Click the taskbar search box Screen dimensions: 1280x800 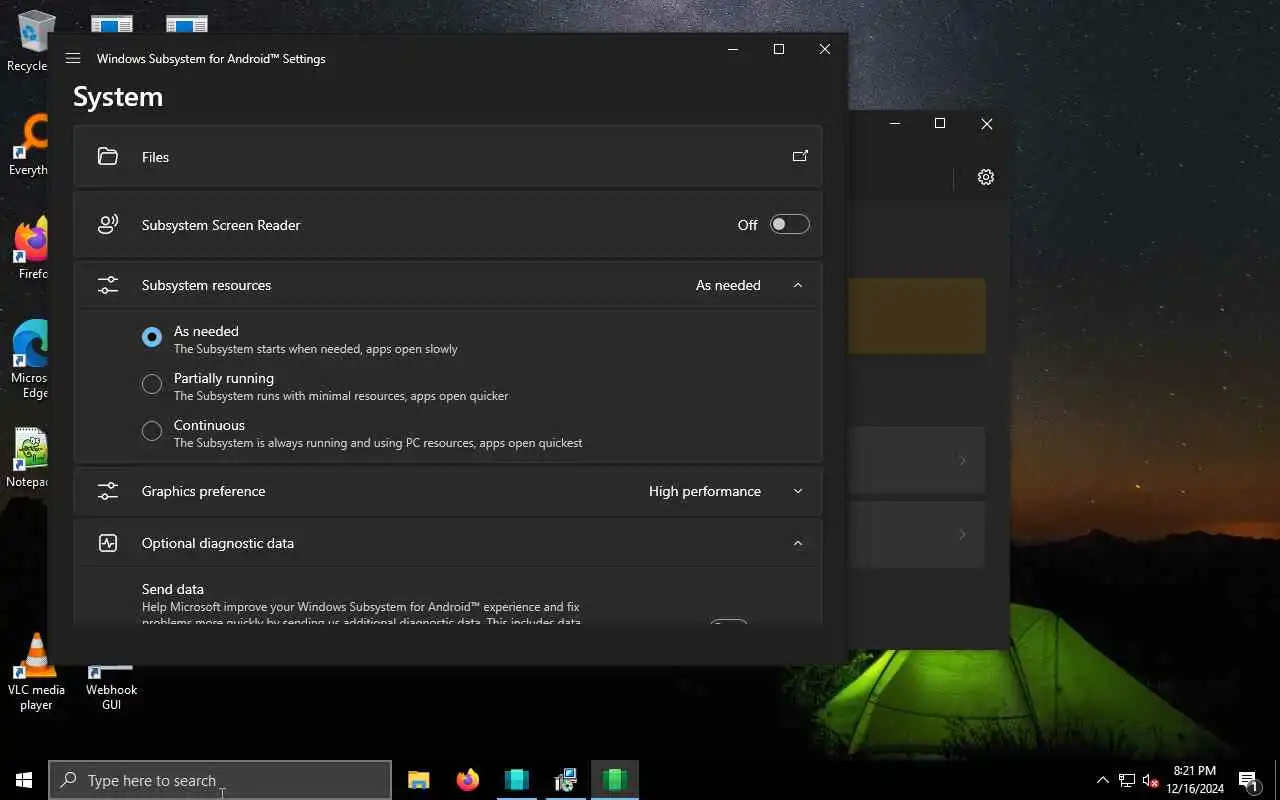point(220,780)
